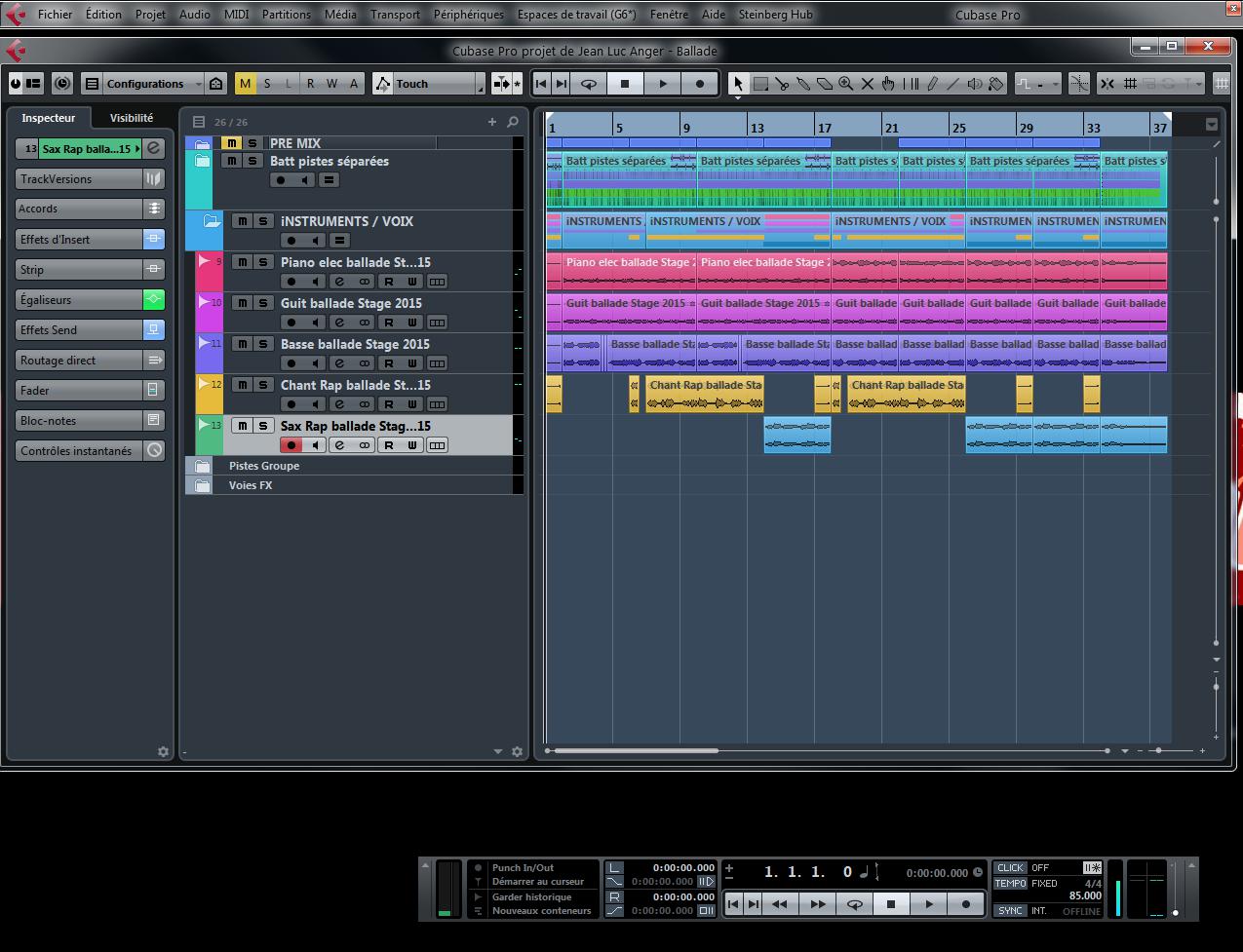This screenshot has height=952, width=1243.
Task: Toggle CLICK metronome in transport panel
Action: pyautogui.click(x=1010, y=867)
